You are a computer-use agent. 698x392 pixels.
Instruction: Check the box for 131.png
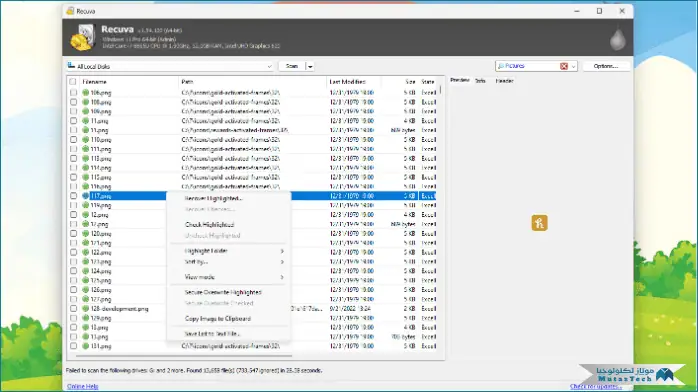73,346
